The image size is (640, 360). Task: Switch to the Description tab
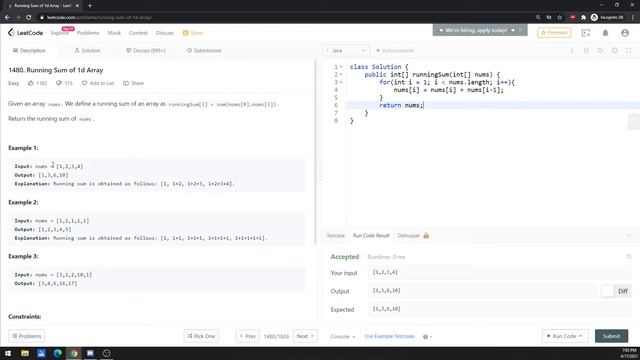pyautogui.click(x=29, y=51)
